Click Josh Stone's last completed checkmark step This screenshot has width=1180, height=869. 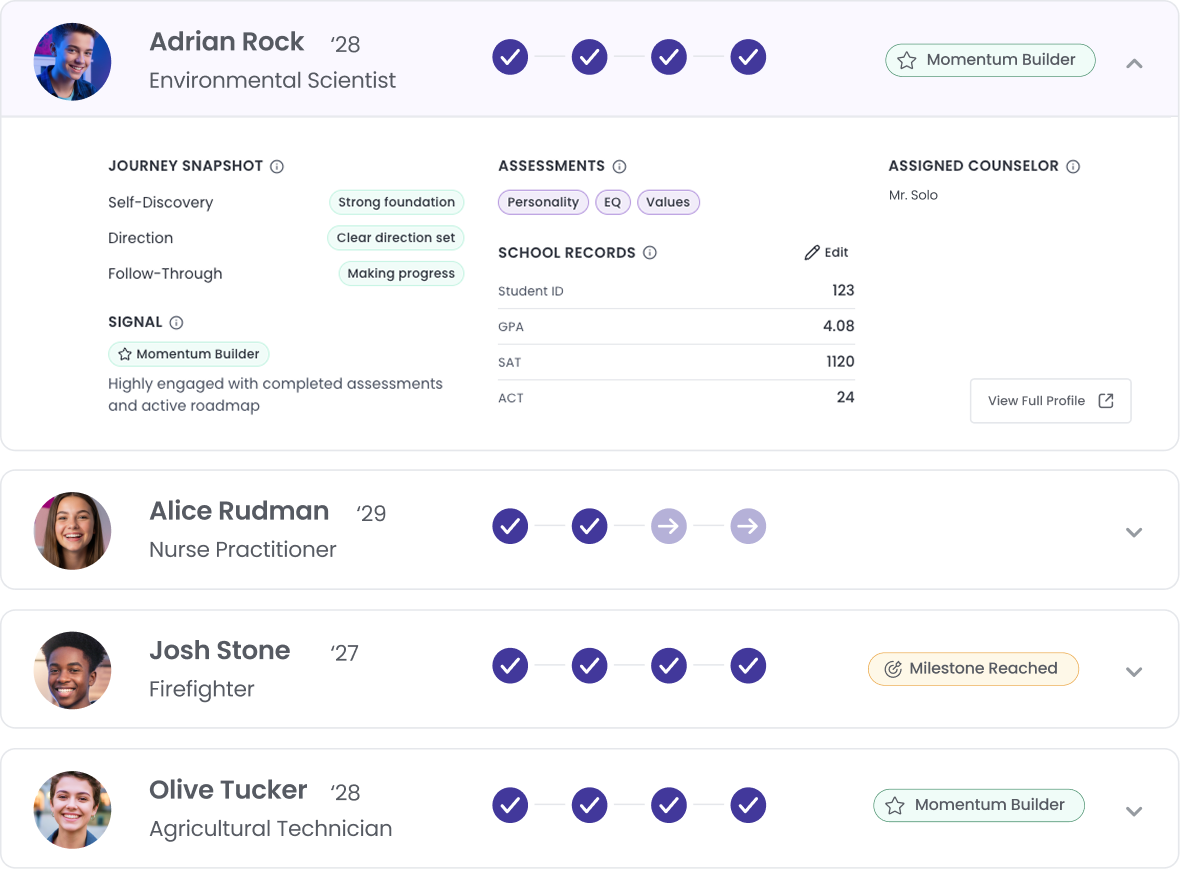pos(748,666)
